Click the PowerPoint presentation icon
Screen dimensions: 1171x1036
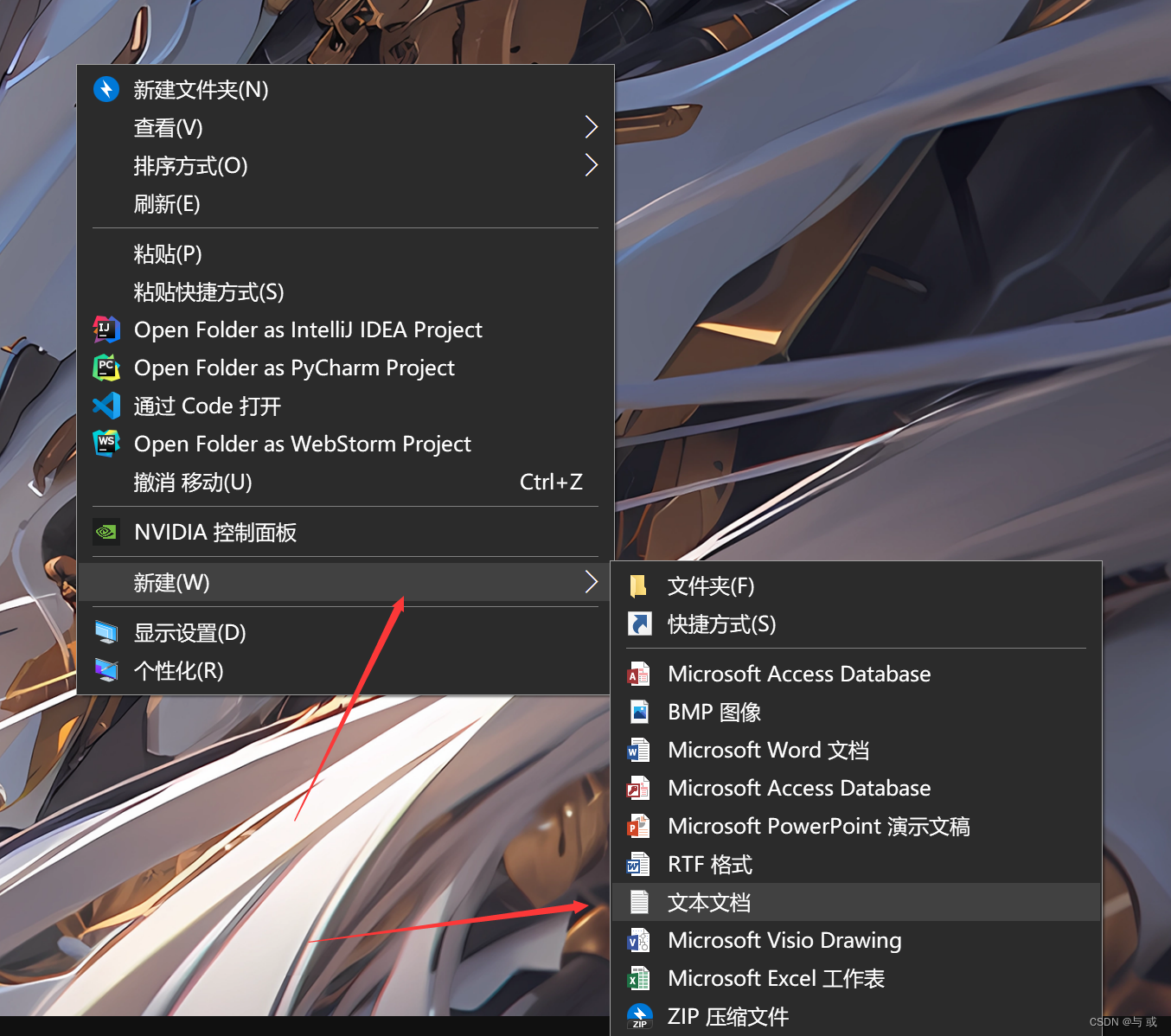coord(638,826)
